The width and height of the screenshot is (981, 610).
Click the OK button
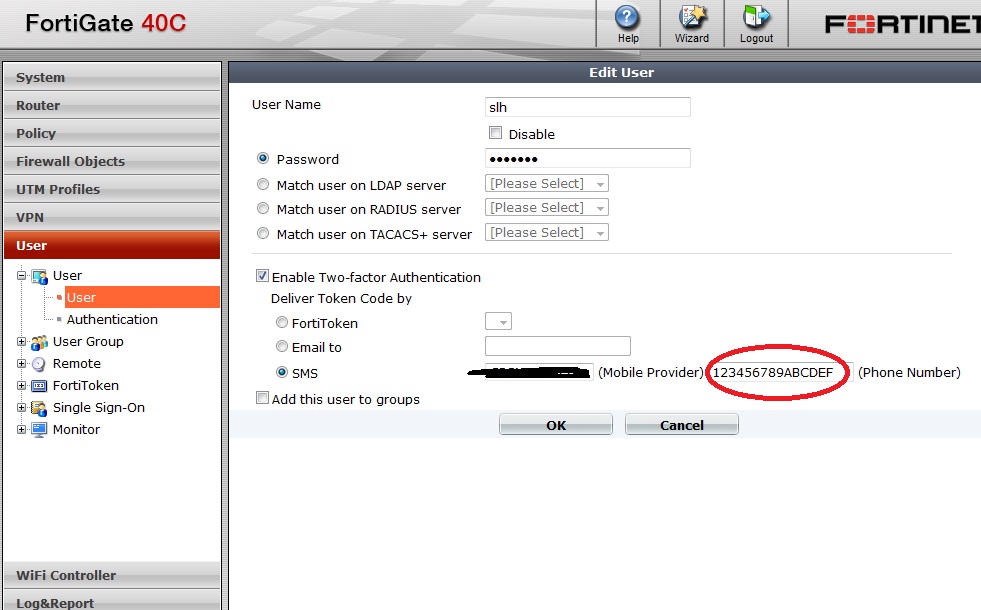pyautogui.click(x=555, y=424)
